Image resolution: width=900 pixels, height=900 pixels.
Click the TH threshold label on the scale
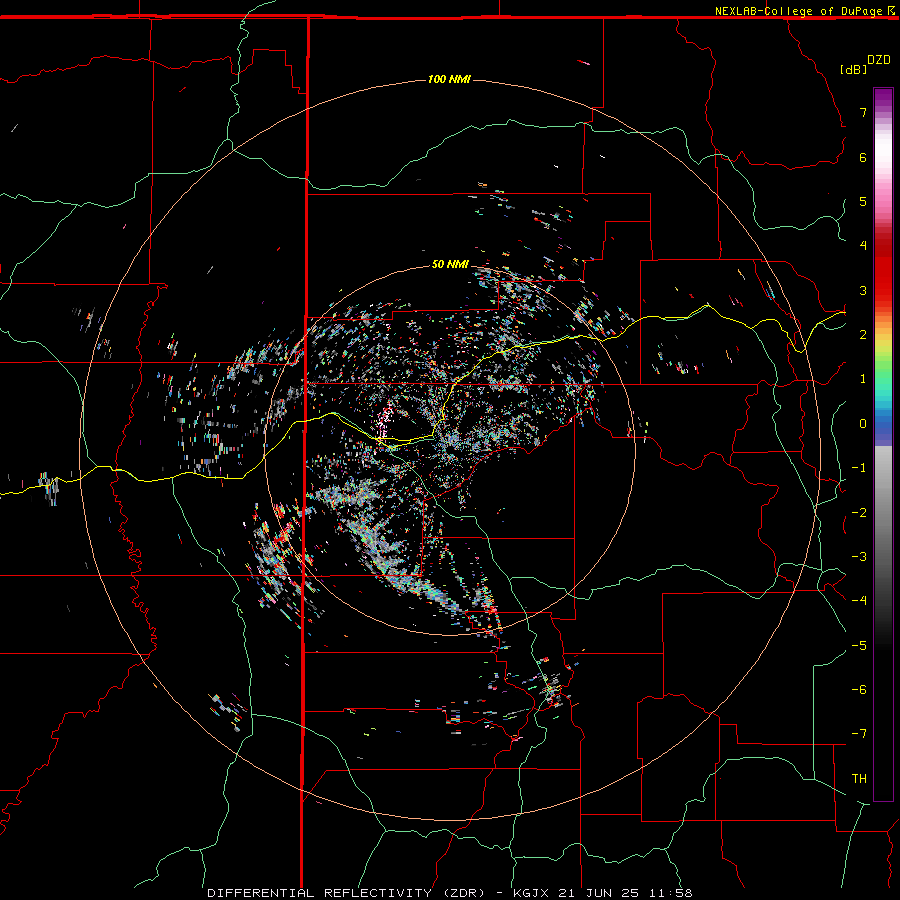(859, 779)
